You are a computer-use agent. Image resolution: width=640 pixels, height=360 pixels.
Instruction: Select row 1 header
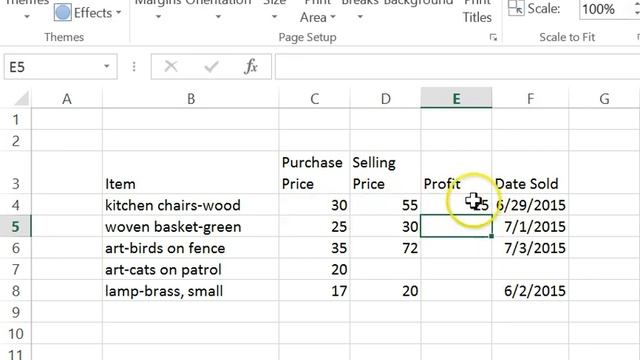coord(16,120)
